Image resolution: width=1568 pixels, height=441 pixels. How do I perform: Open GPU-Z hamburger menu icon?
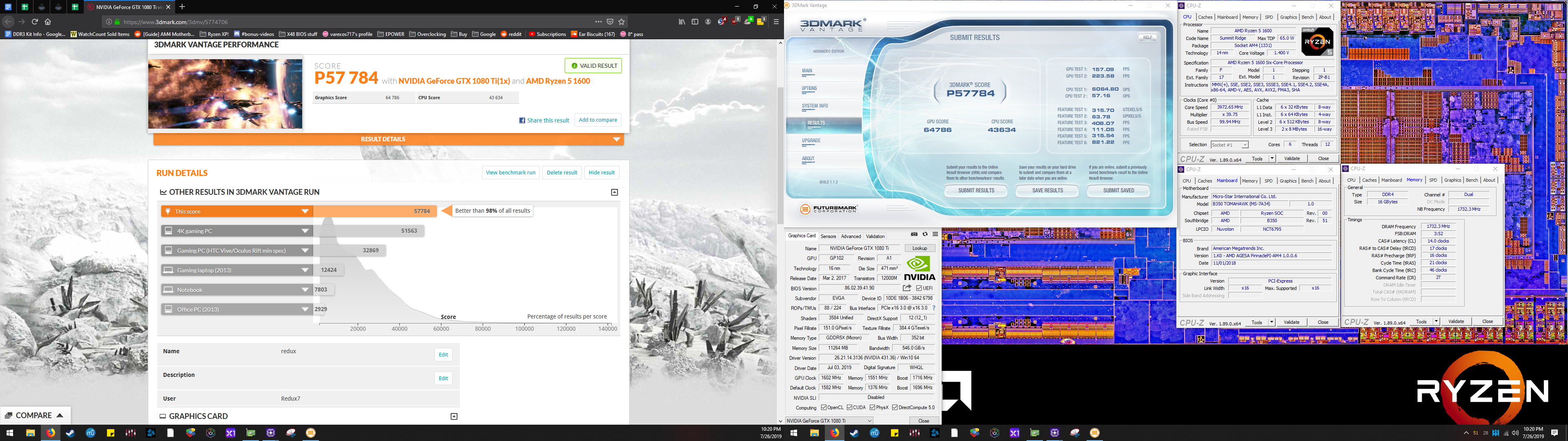tap(935, 234)
